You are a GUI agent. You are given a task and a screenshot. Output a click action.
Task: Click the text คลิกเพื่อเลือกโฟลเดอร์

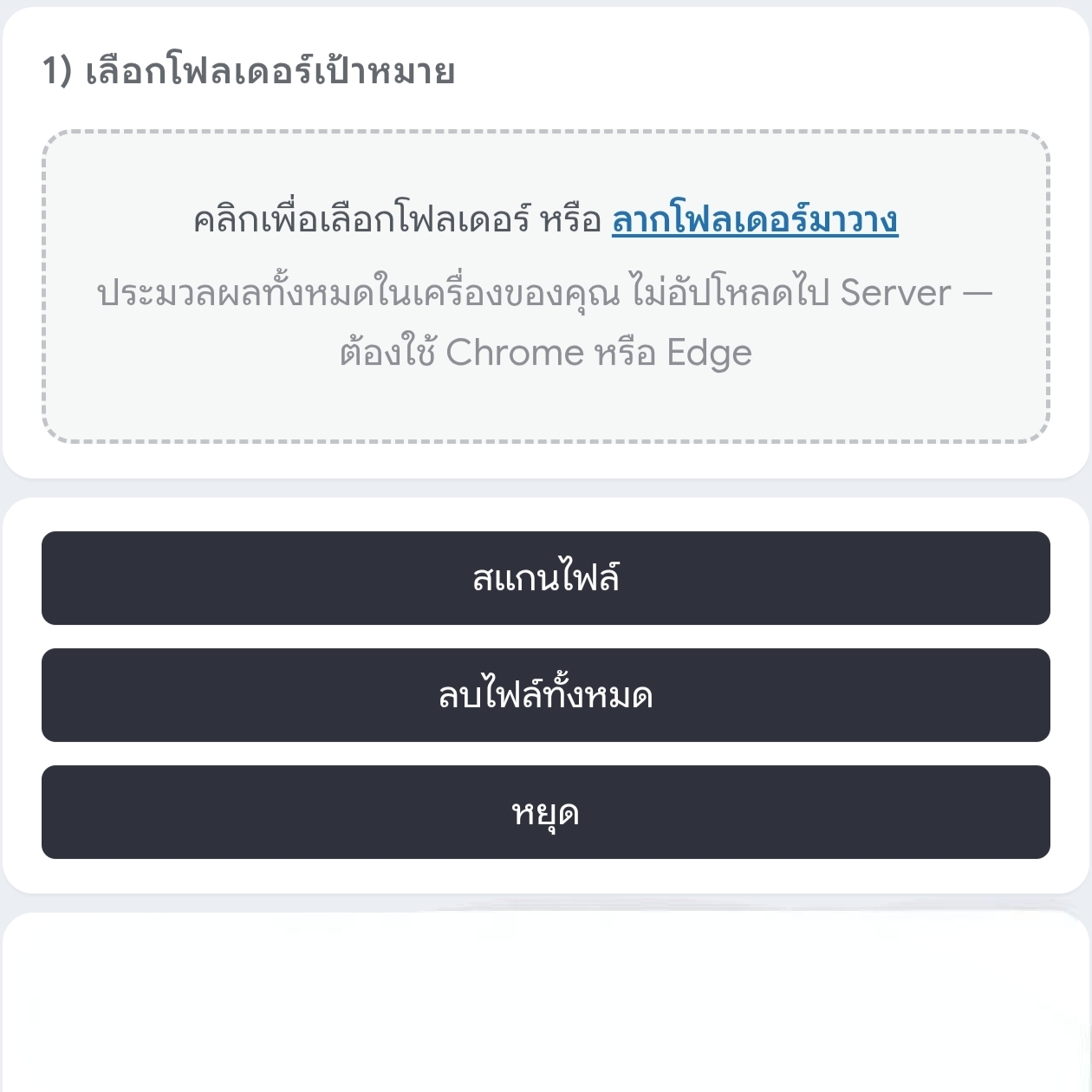(361, 220)
